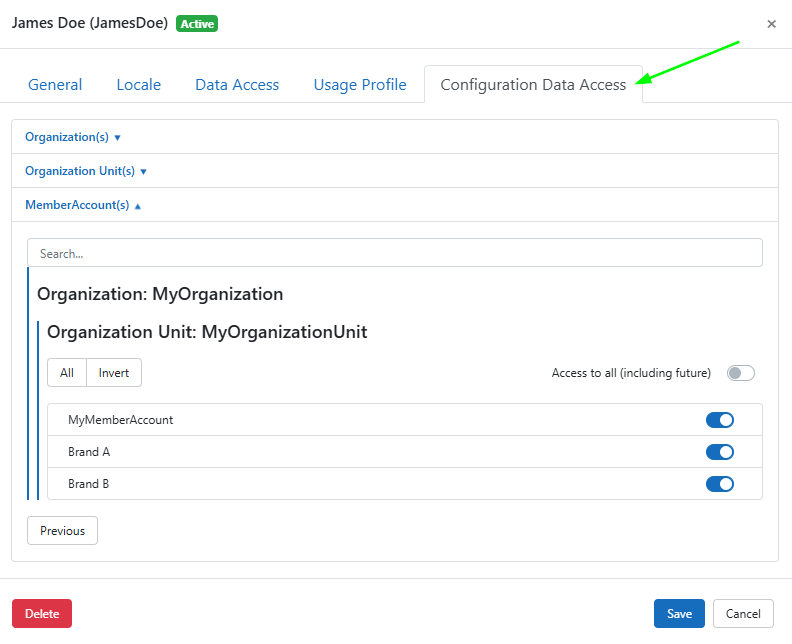
Task: Expand the Organization Unit(s) section
Action: (86, 171)
